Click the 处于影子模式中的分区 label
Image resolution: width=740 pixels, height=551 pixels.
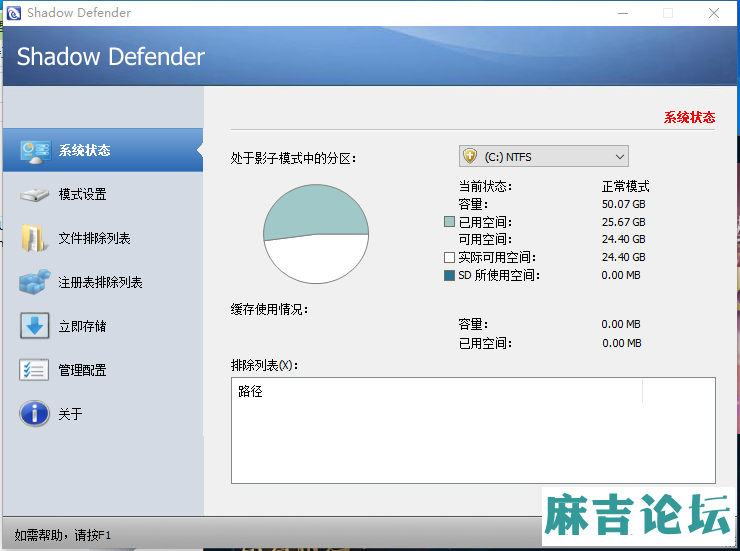[x=293, y=158]
